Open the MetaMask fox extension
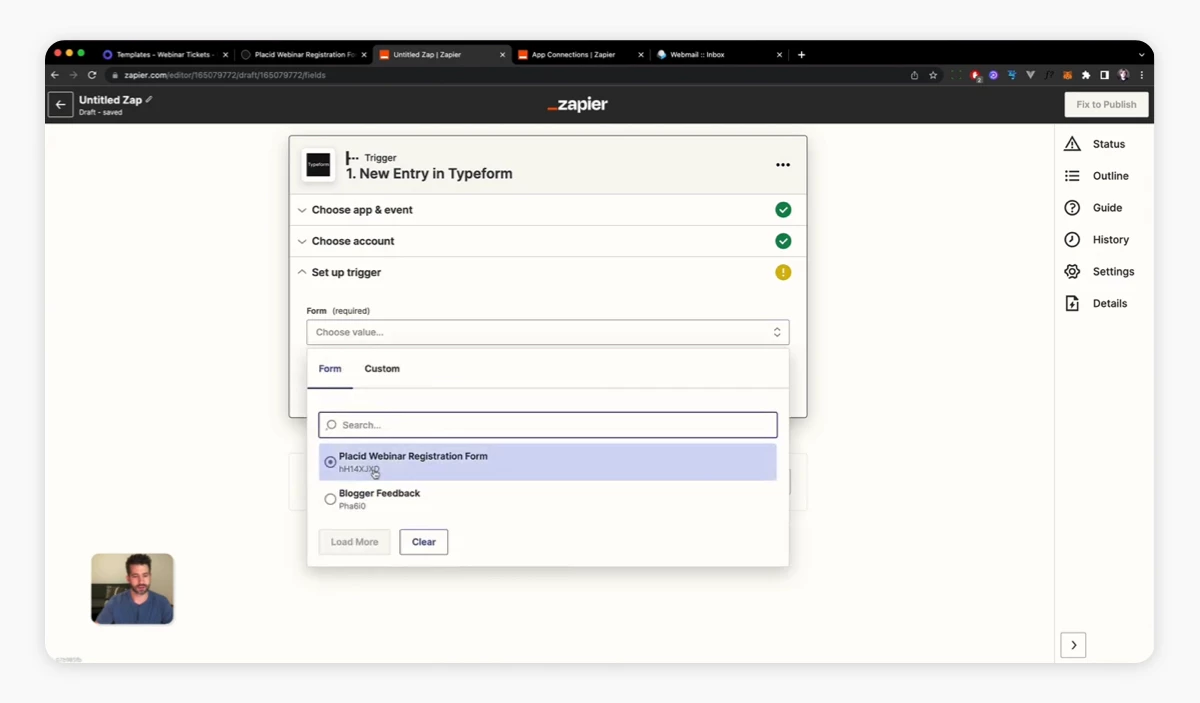The width and height of the screenshot is (1200, 703). click(x=1067, y=75)
